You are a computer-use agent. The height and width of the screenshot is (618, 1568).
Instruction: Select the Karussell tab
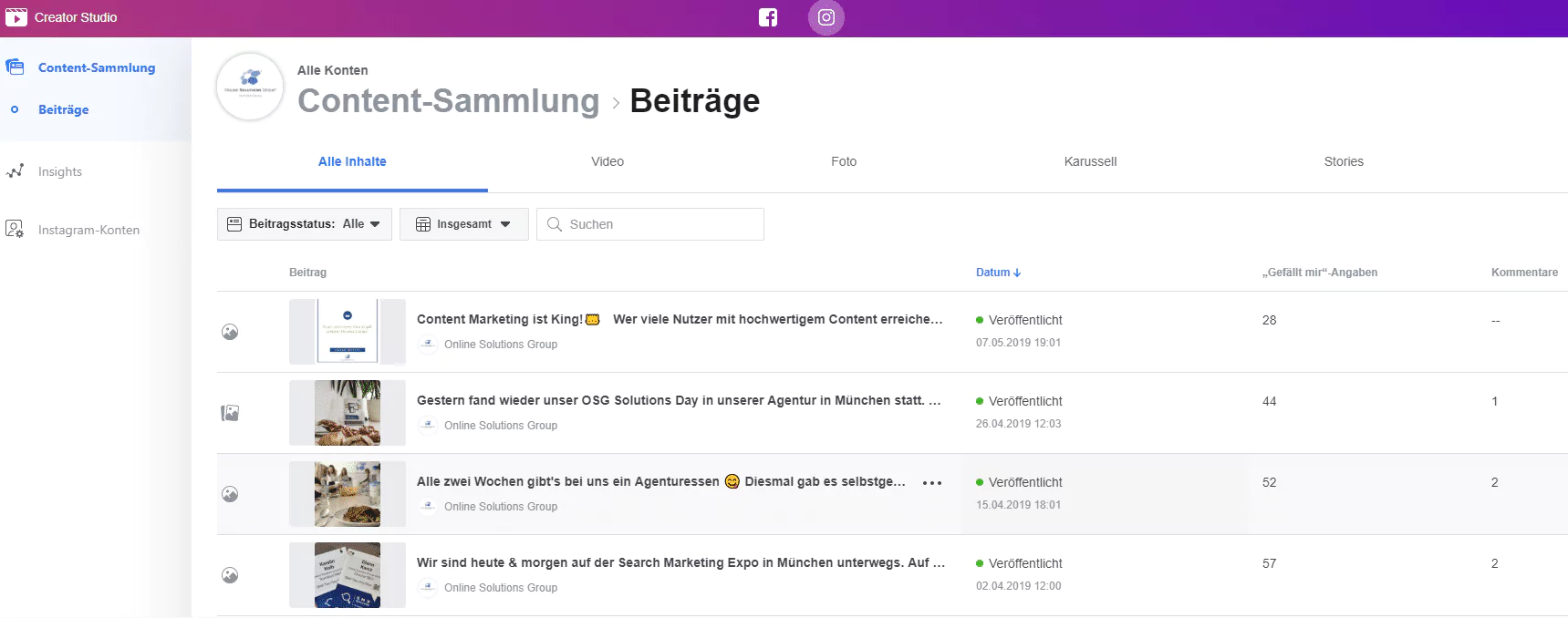1090,161
